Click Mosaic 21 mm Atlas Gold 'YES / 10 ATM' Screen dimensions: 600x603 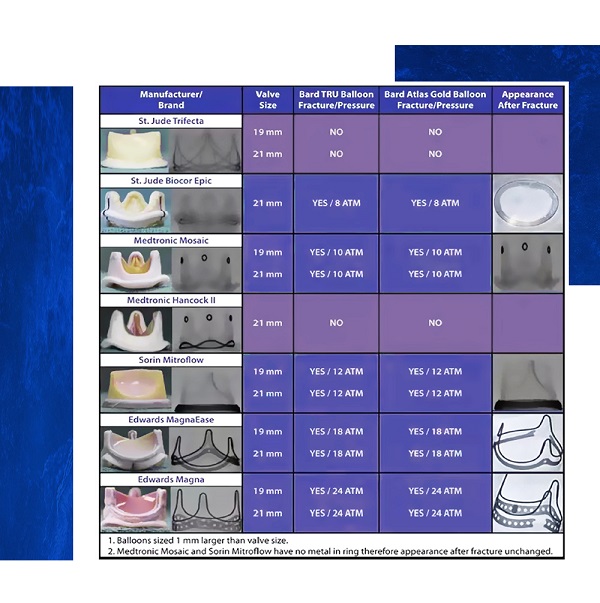tap(435, 274)
